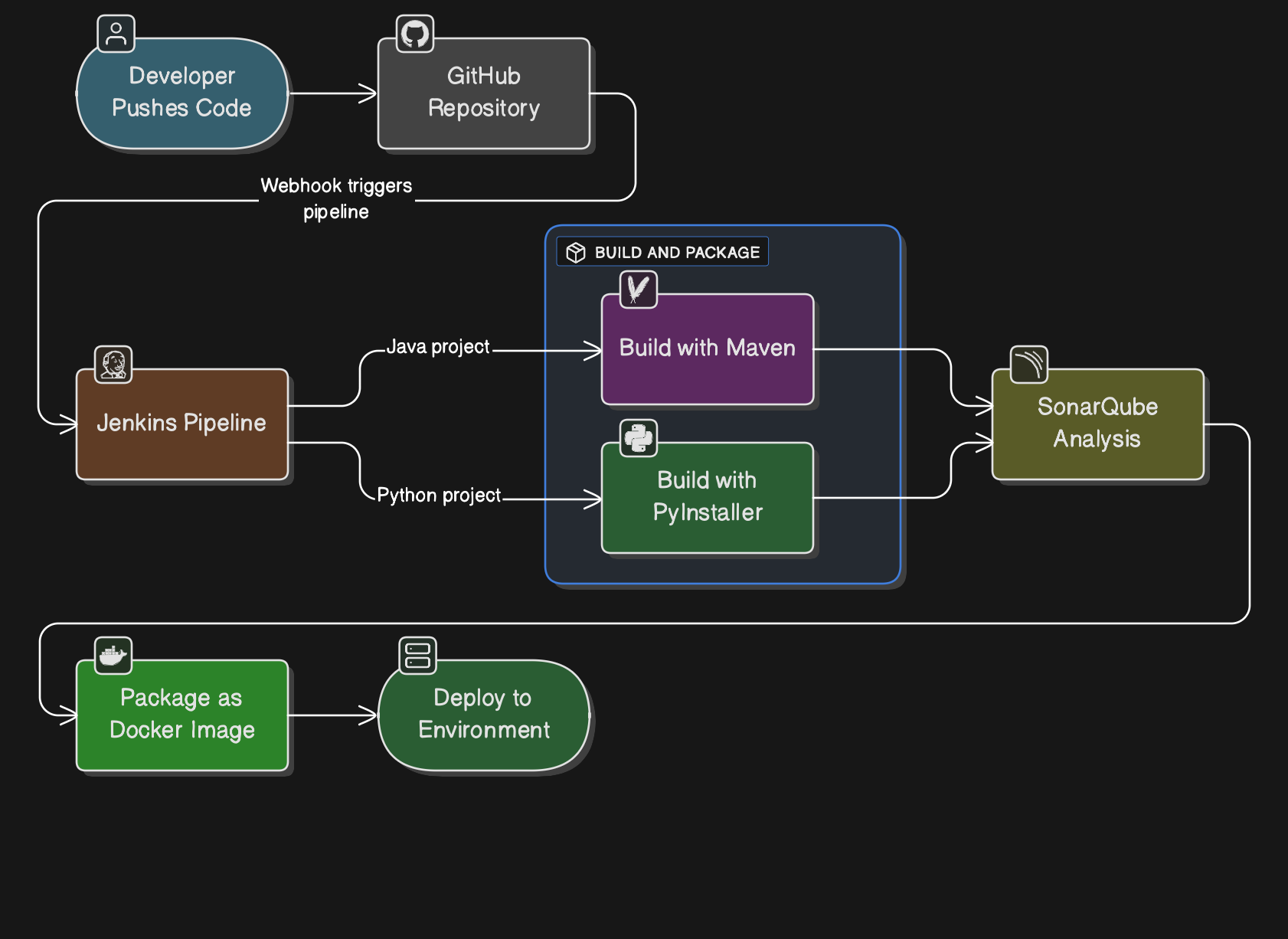
Task: Click the Python project edge label
Action: coord(439,496)
